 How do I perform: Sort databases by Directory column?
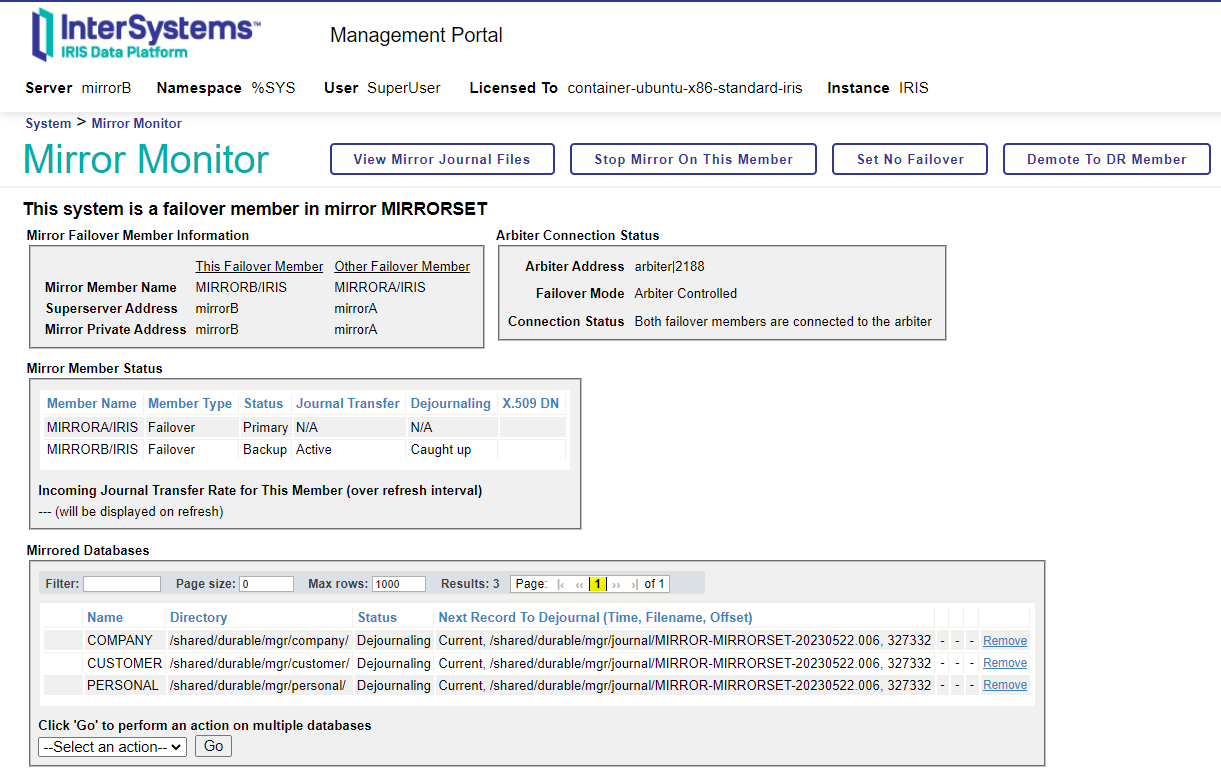click(198, 618)
